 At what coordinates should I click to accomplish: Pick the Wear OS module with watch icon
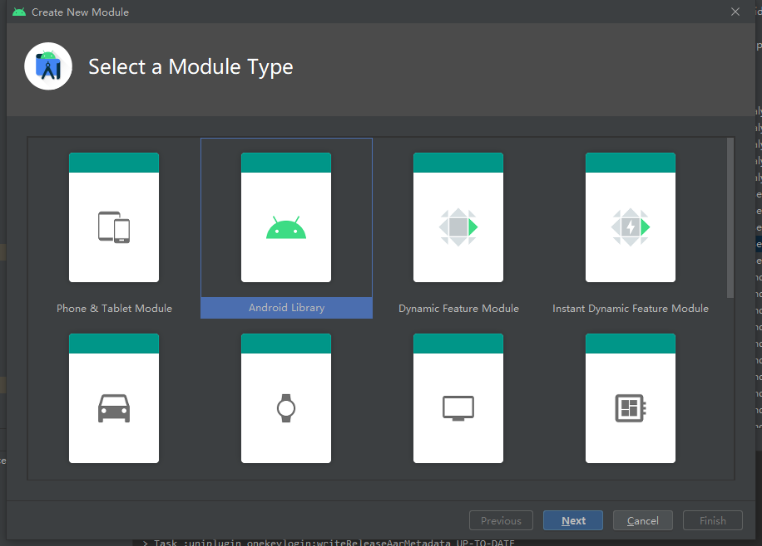coord(286,398)
